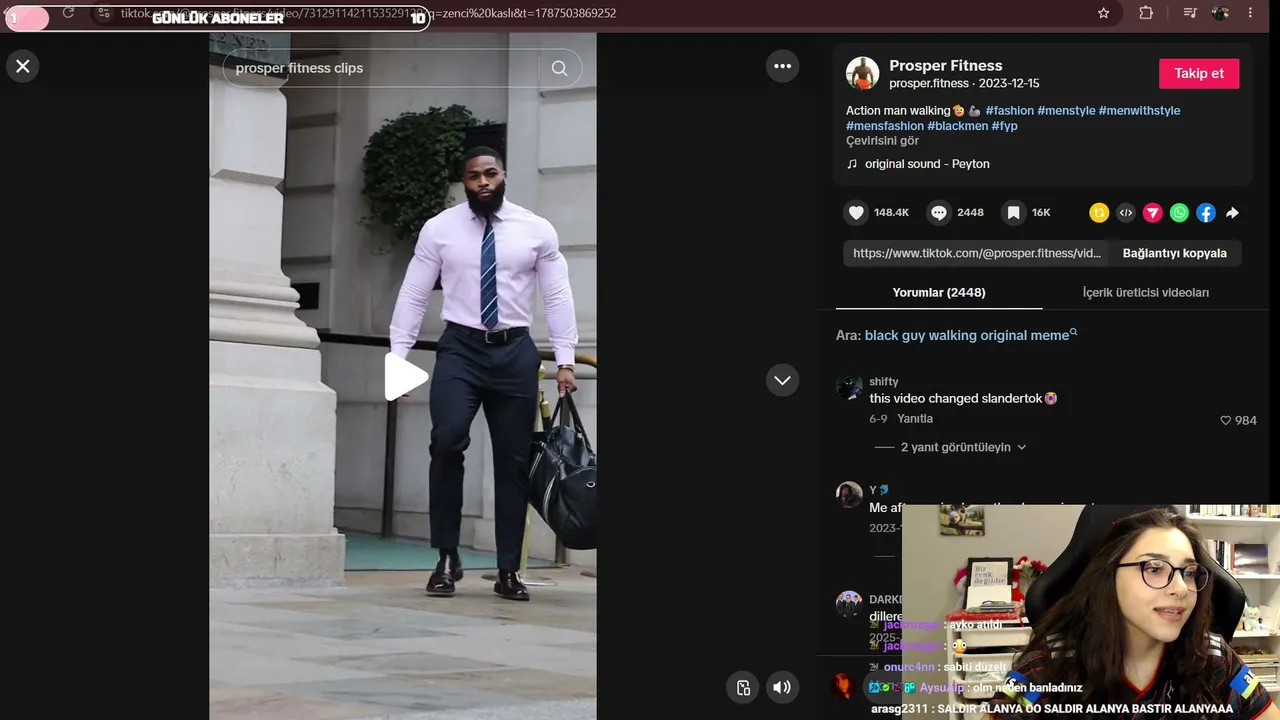Open the shifty username on the comment
Viewport: 1280px width, 720px height.
tap(884, 381)
